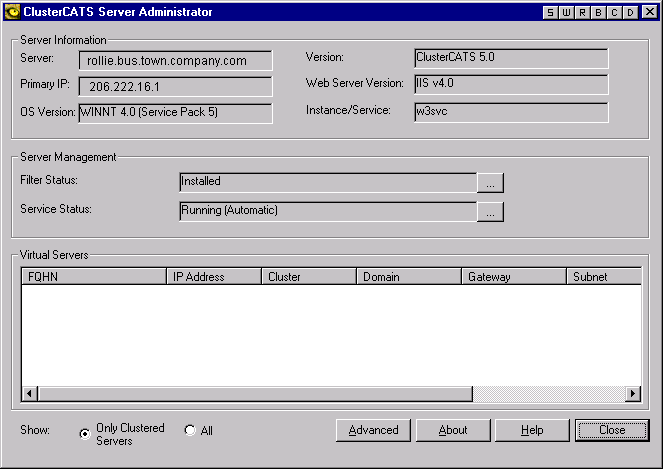Image resolution: width=663 pixels, height=469 pixels.
Task: Click the D title bar button
Action: [630, 12]
